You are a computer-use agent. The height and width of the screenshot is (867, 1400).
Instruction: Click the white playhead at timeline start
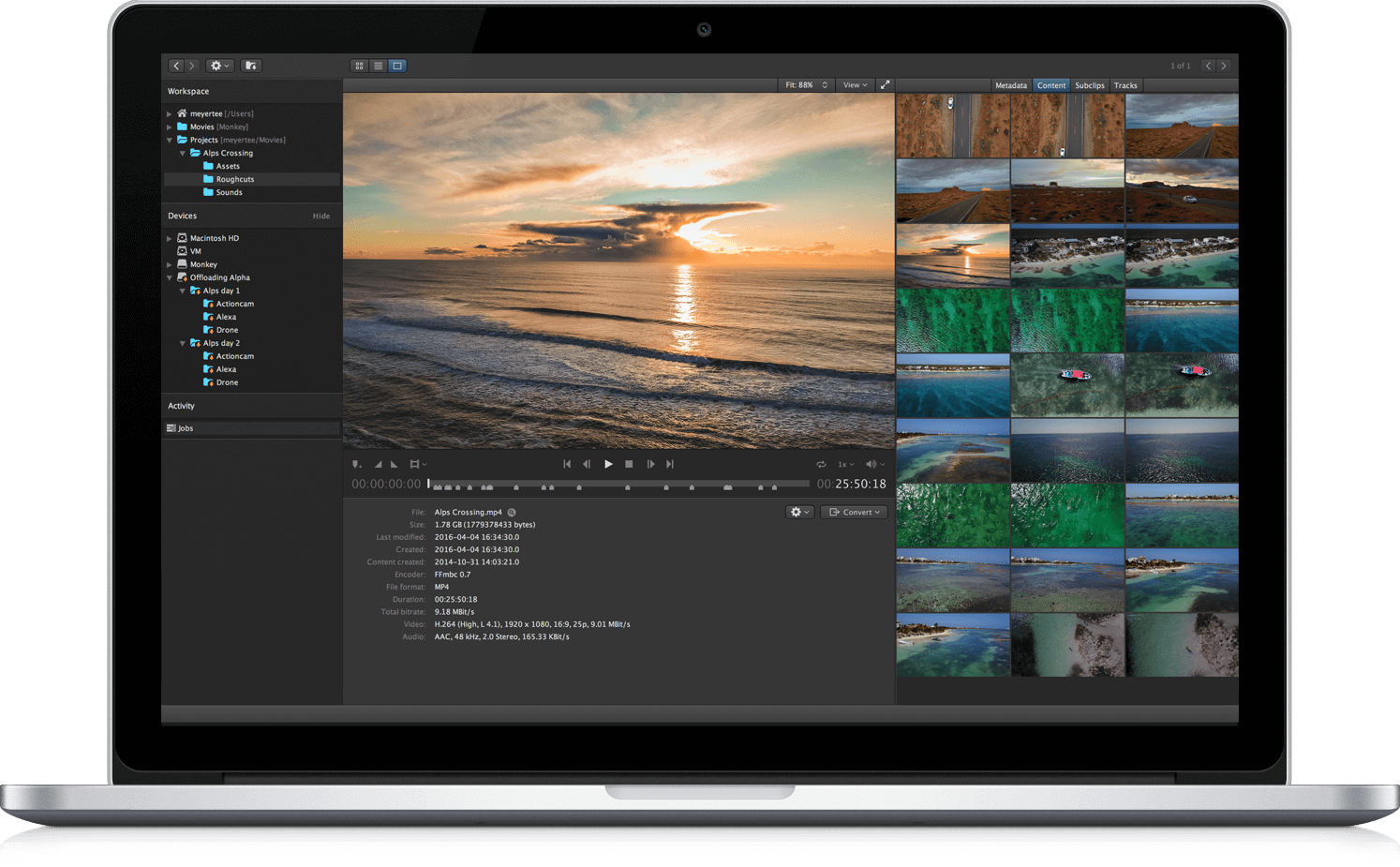point(429,484)
